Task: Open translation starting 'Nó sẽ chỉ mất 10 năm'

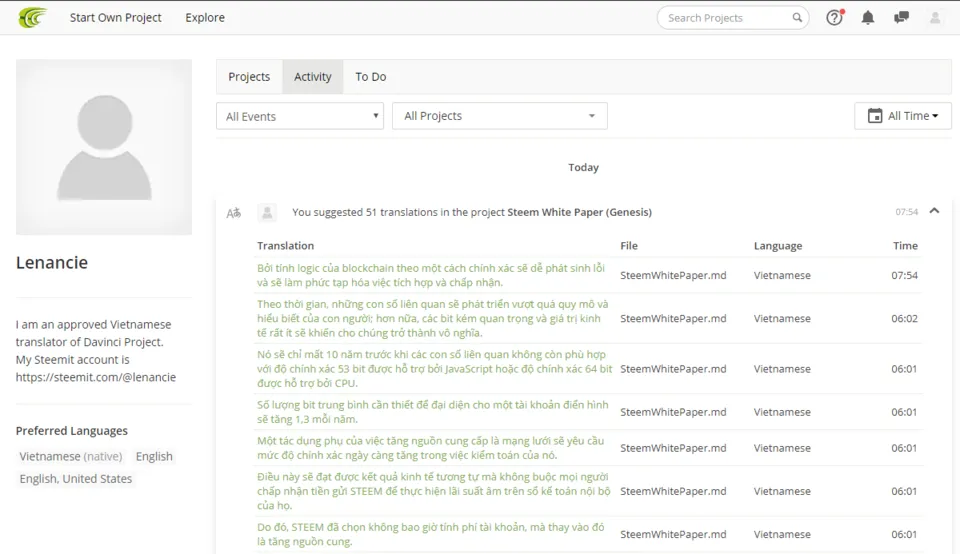Action: tap(435, 369)
